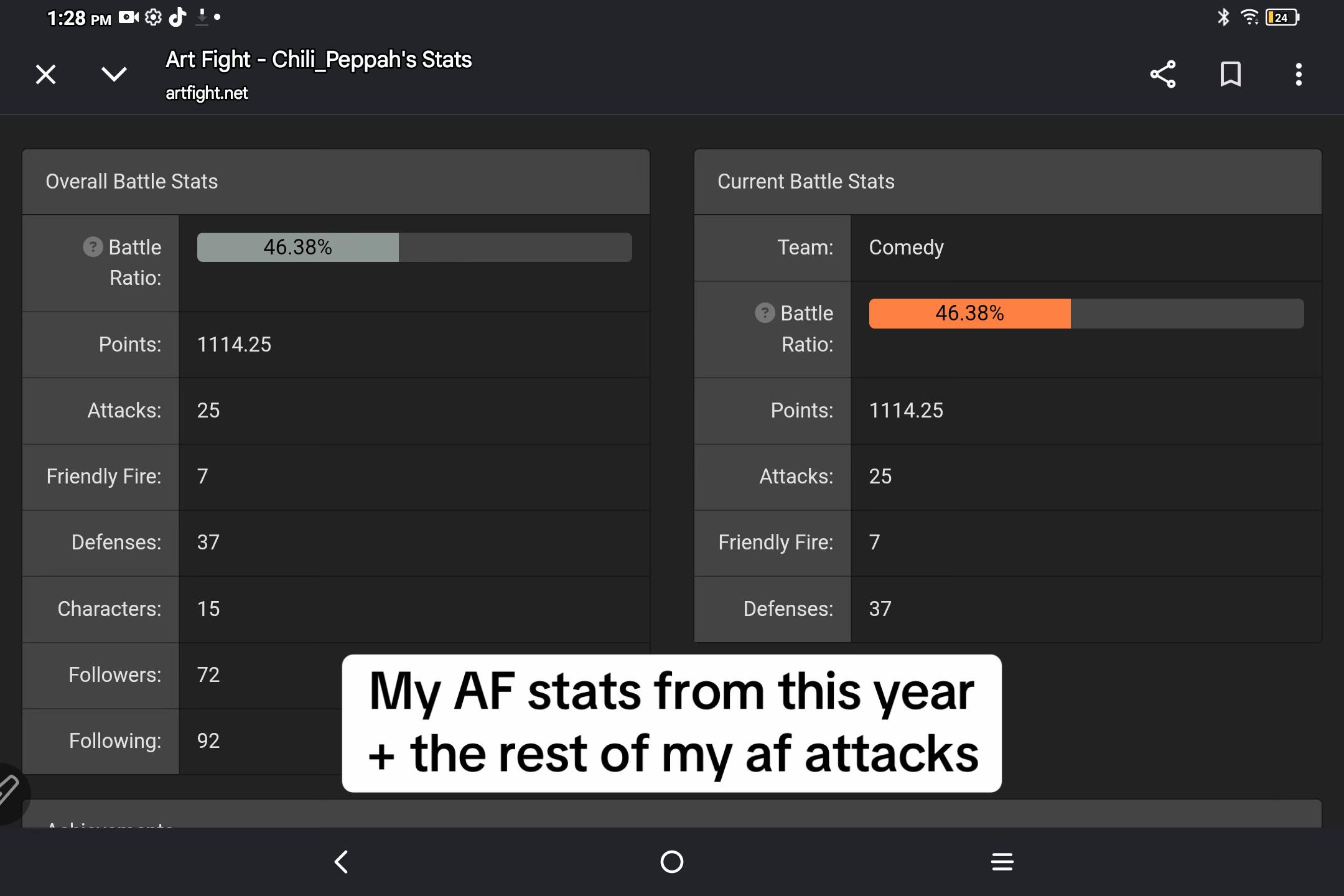Open the Android recent apps button
Screen dimensions: 1344x896
pyautogui.click(x=1002, y=862)
